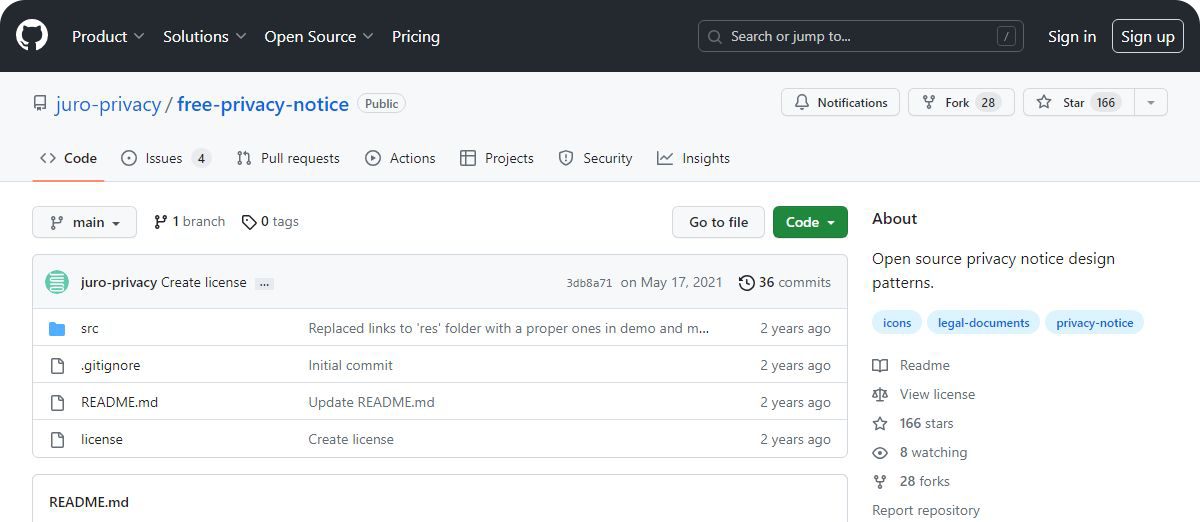Screen dimensions: 1200x522
Task: Click the file icon next to .gitignore
Action: (57, 365)
